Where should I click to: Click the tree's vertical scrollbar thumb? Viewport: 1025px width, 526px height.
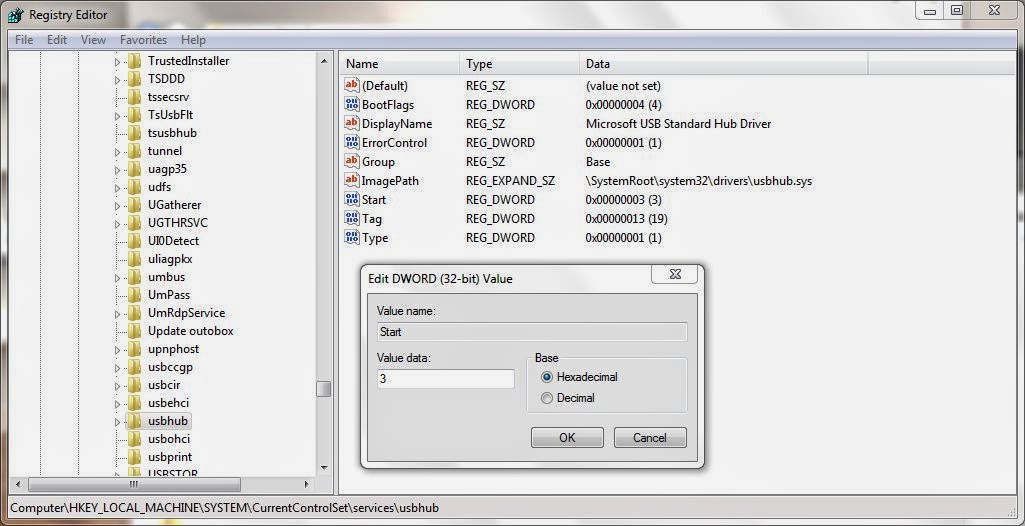324,389
